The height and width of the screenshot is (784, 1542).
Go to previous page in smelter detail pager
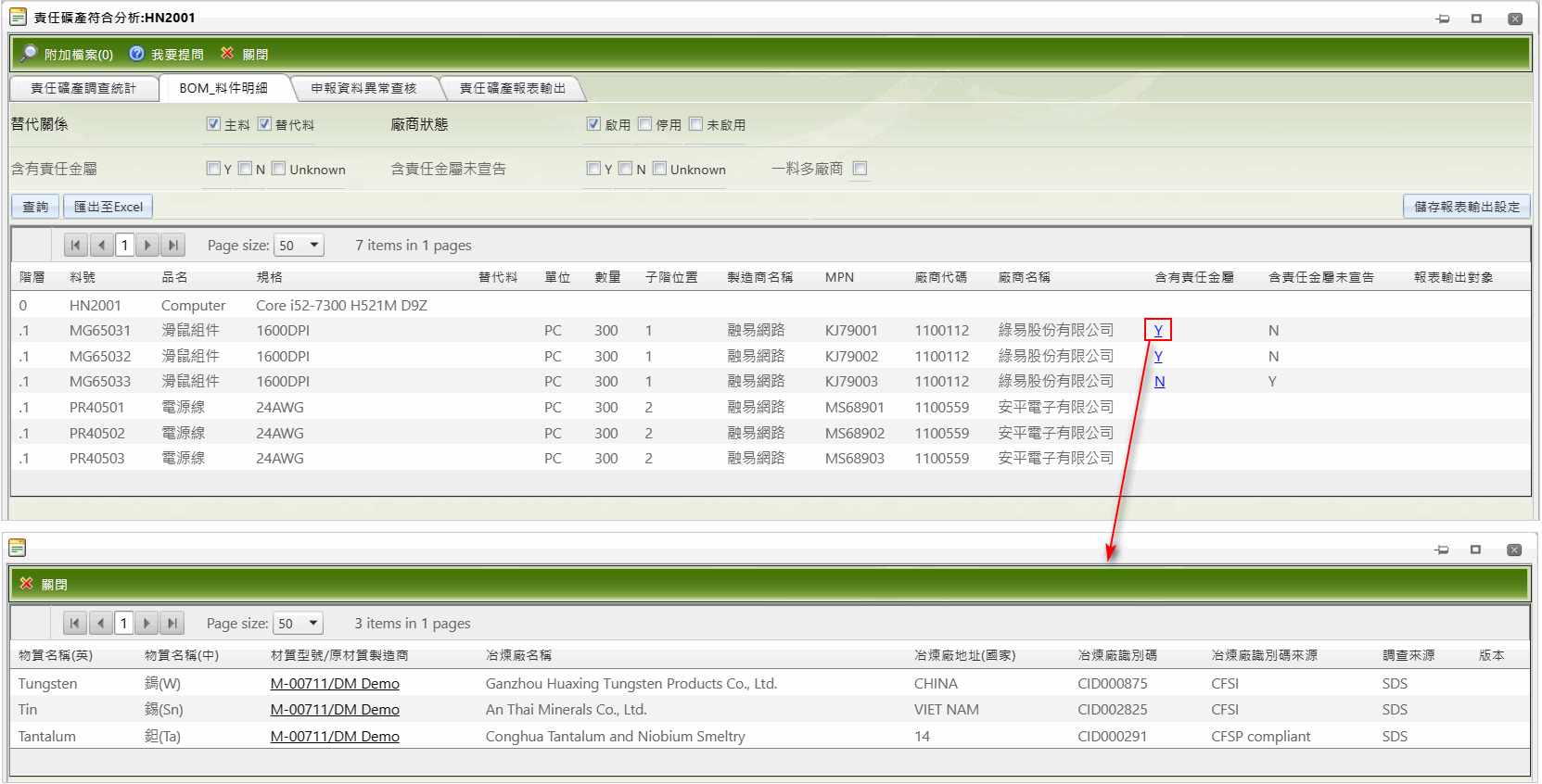(x=100, y=624)
